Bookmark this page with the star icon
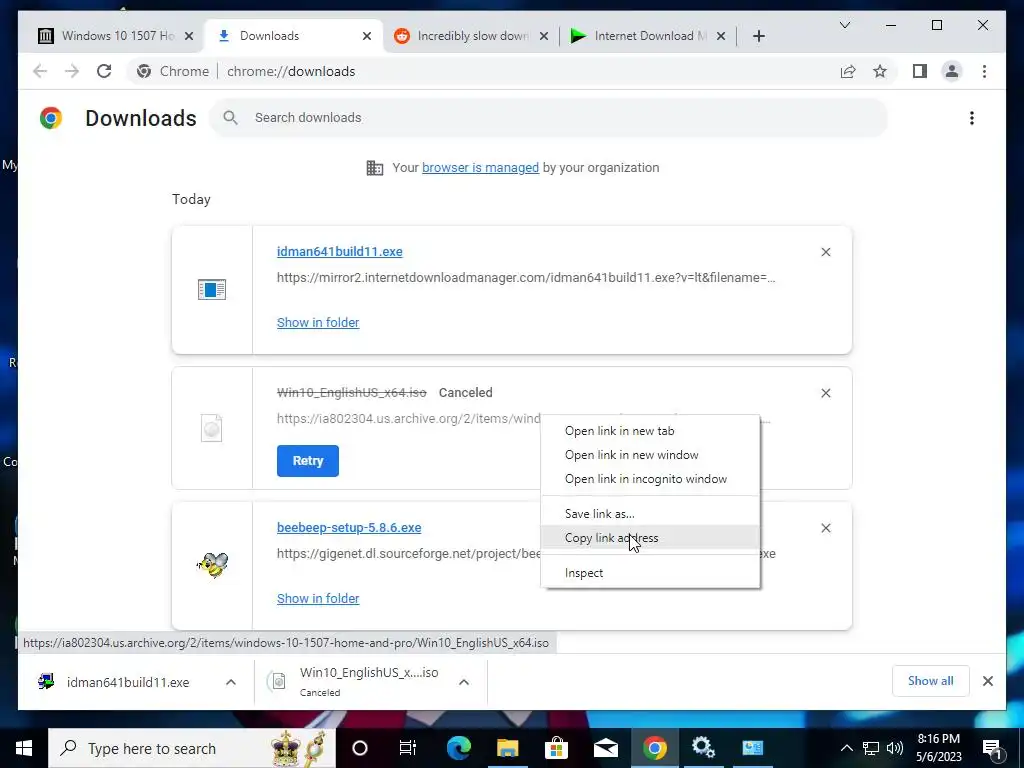Viewport: 1024px width, 768px height. point(880,71)
